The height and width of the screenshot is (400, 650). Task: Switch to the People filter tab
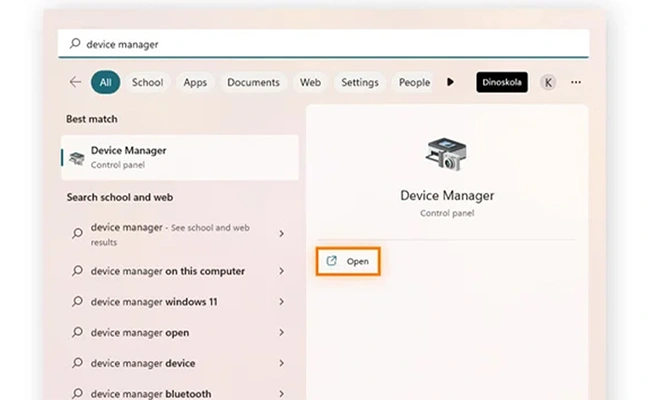[x=414, y=82]
